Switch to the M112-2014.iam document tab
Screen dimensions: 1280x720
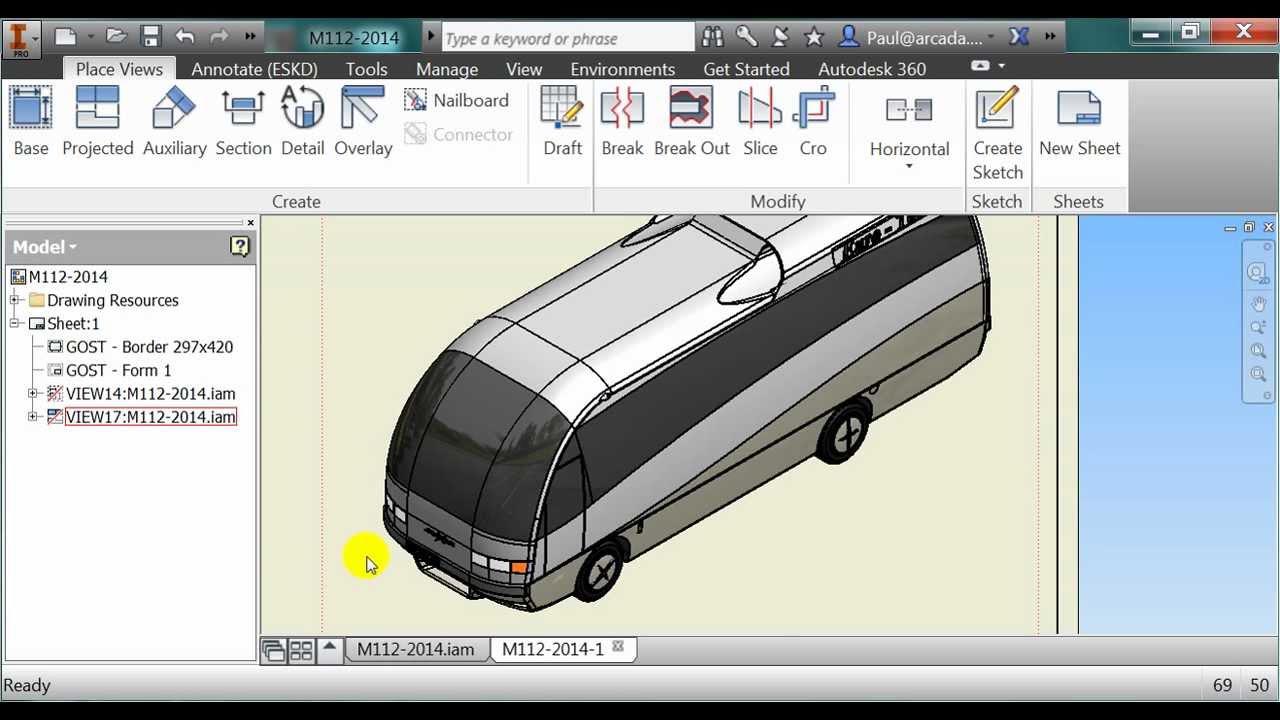click(415, 649)
